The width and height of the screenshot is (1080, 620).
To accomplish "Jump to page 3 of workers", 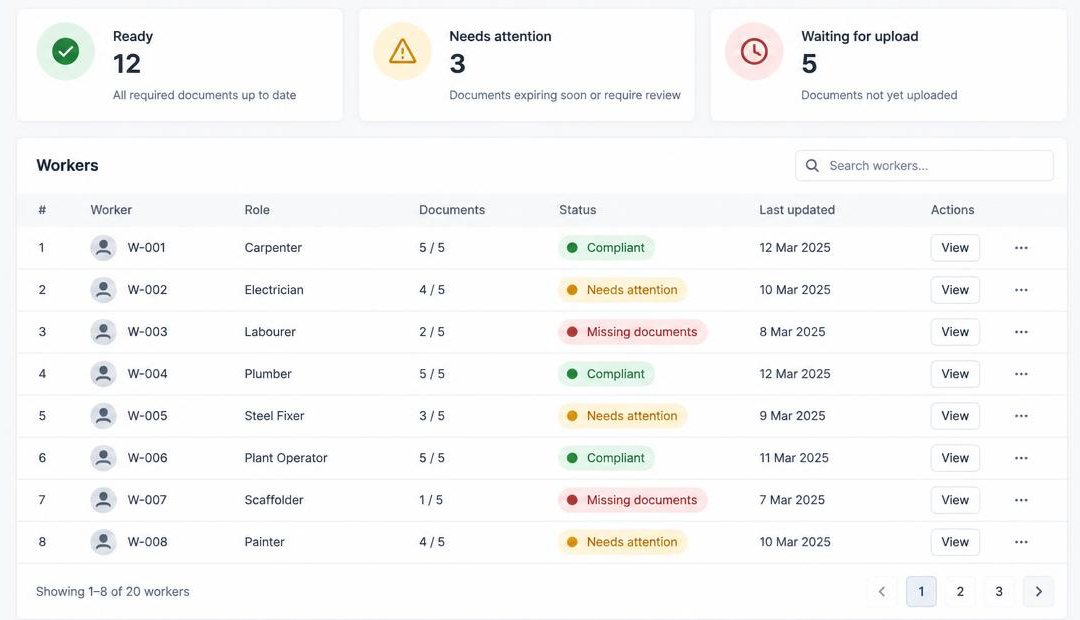I will pos(999,592).
